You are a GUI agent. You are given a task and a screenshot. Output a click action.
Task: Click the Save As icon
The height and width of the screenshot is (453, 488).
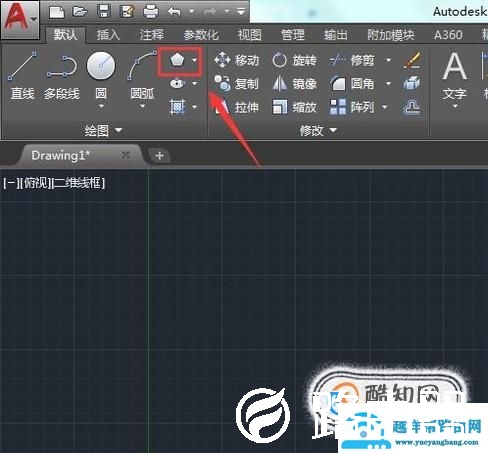click(x=127, y=12)
